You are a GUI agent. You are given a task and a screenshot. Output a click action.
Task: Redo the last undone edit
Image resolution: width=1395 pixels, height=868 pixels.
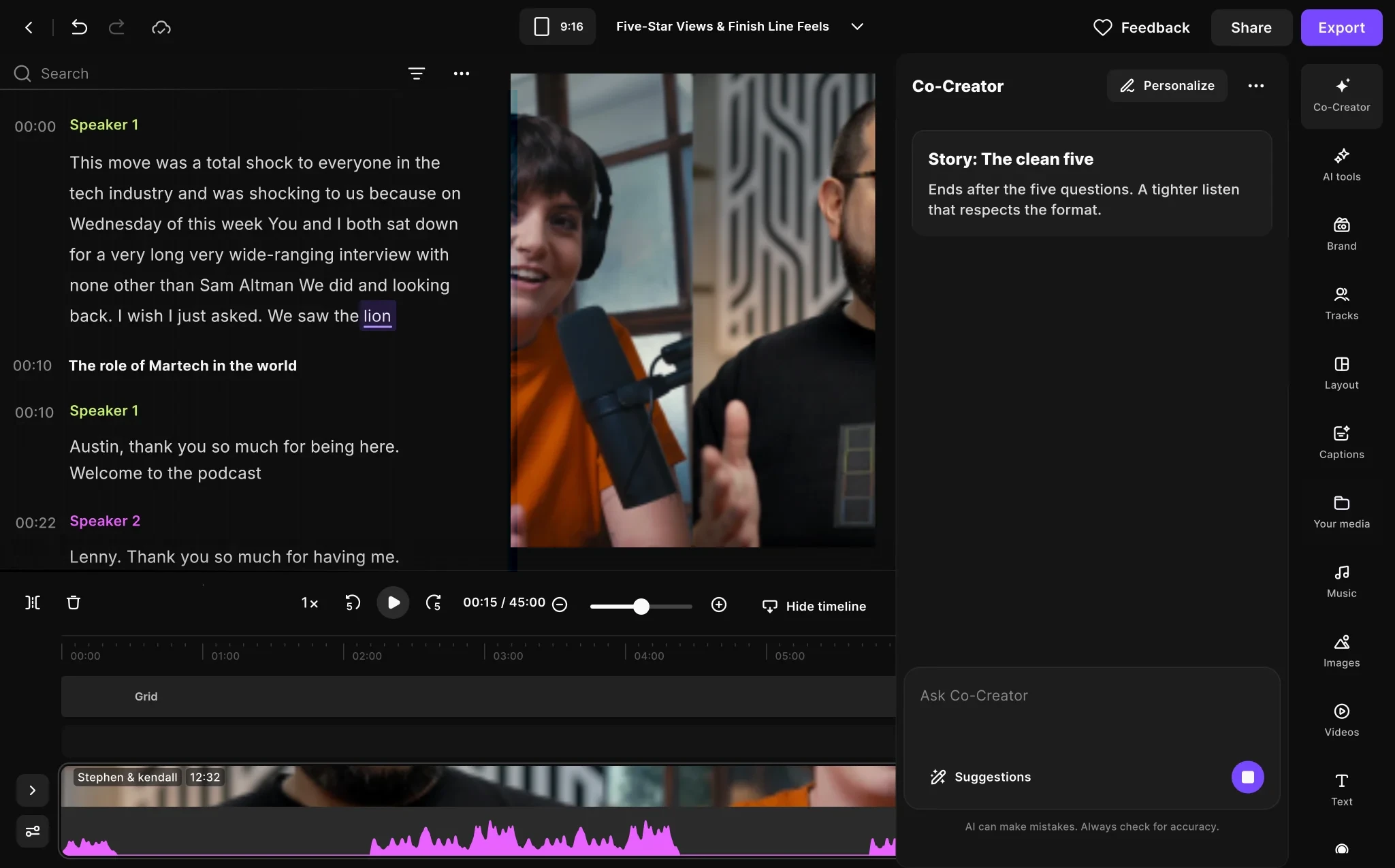pyautogui.click(x=117, y=27)
